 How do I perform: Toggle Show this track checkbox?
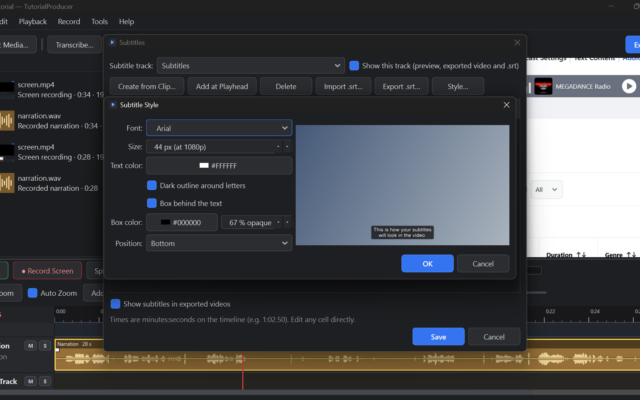(x=354, y=66)
